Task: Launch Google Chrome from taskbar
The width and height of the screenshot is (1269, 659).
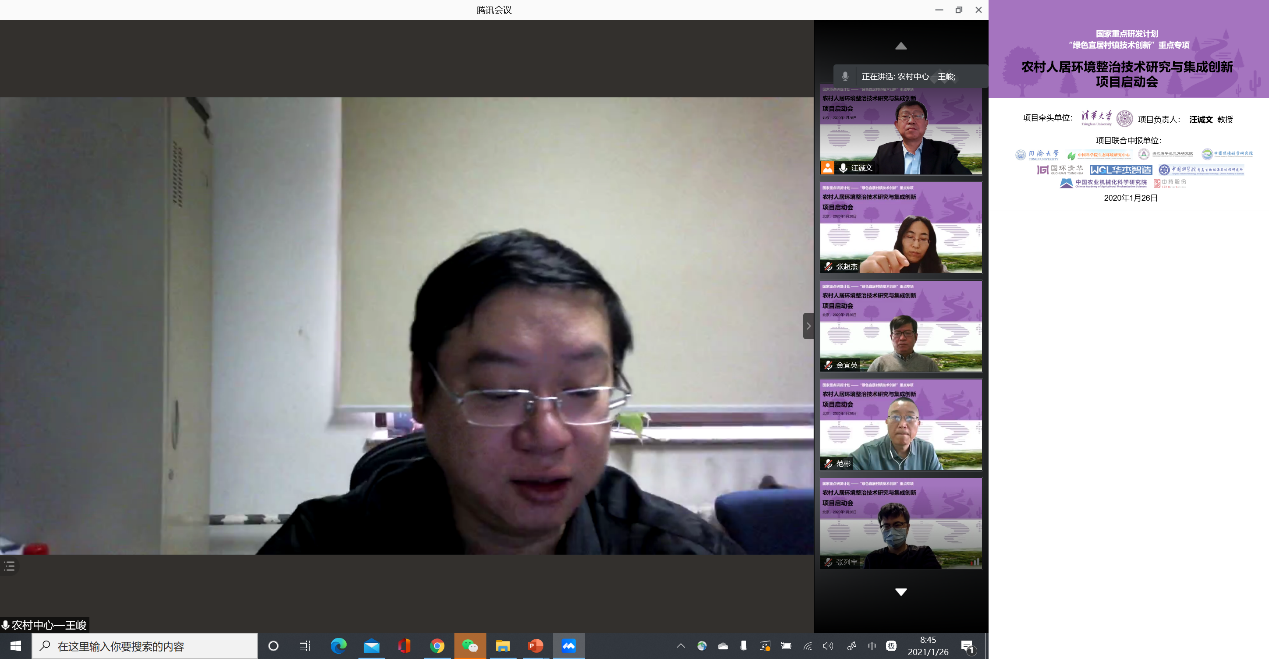Action: (x=437, y=646)
